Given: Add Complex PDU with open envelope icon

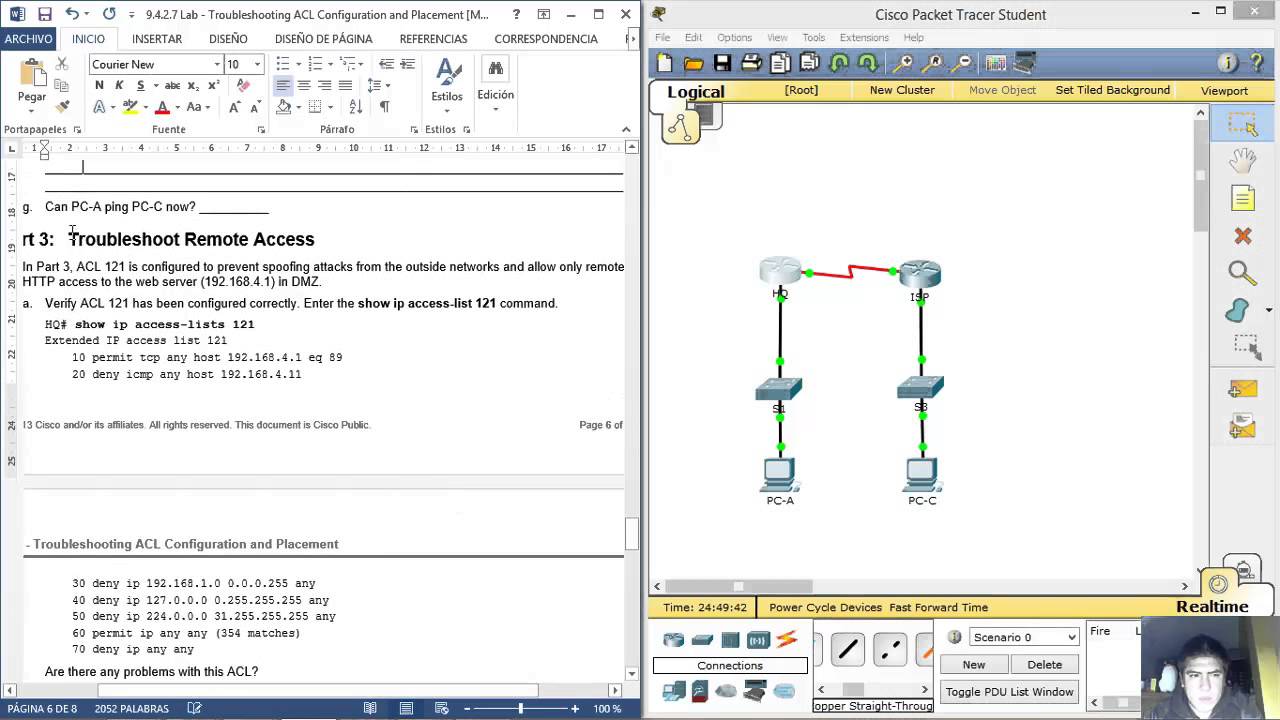Looking at the screenshot, I should 1243,428.
